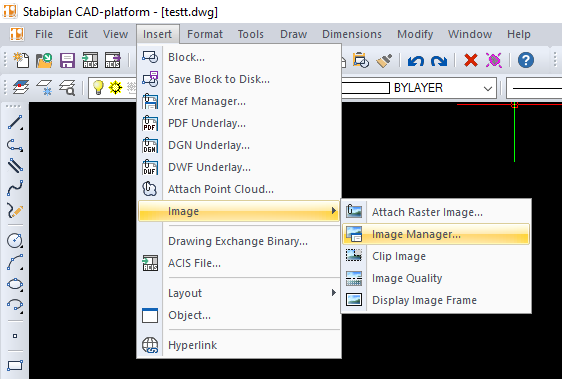Close the Insert menu
The height and width of the screenshot is (379, 562).
tap(158, 34)
